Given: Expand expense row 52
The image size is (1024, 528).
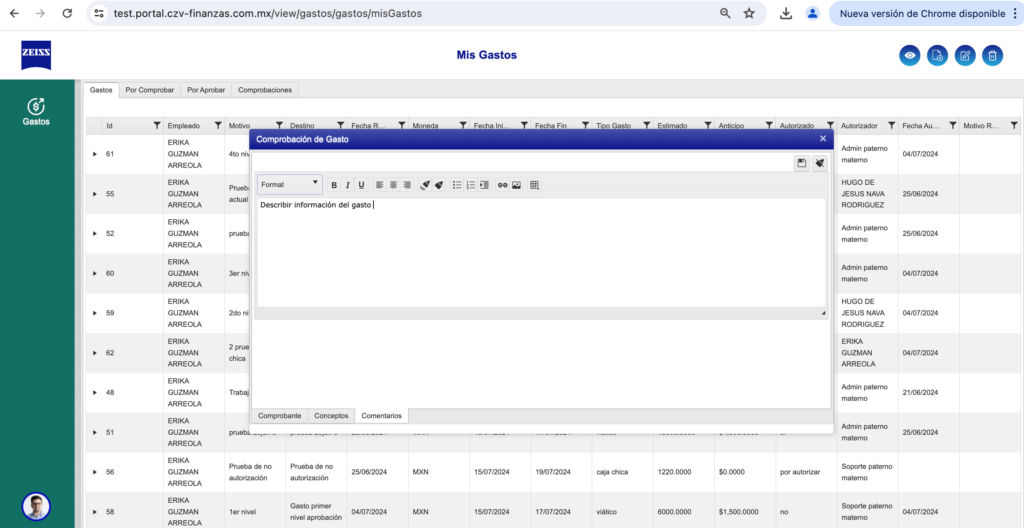Looking at the screenshot, I should 95,234.
